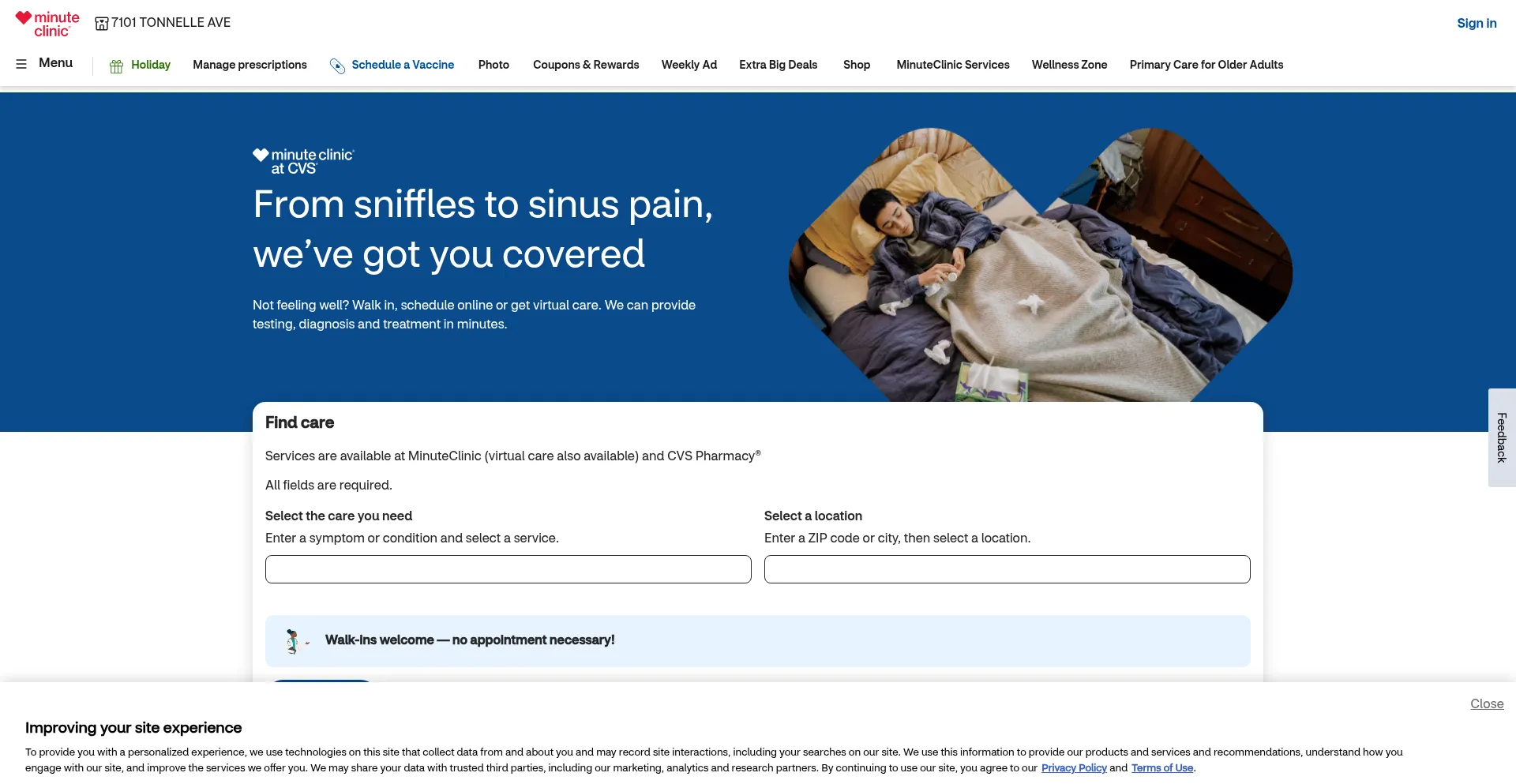This screenshot has width=1516, height=784.
Task: Click "Improving your site experience" heading
Action: click(x=133, y=728)
